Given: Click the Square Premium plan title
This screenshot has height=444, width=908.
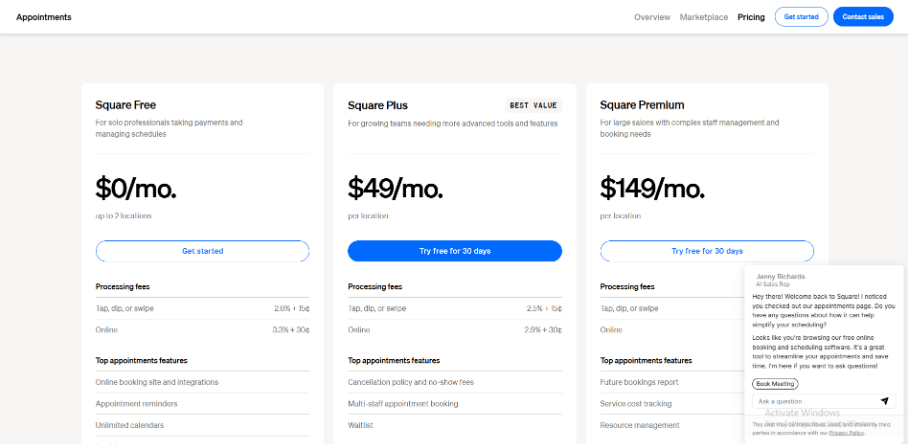Looking at the screenshot, I should (642, 105).
